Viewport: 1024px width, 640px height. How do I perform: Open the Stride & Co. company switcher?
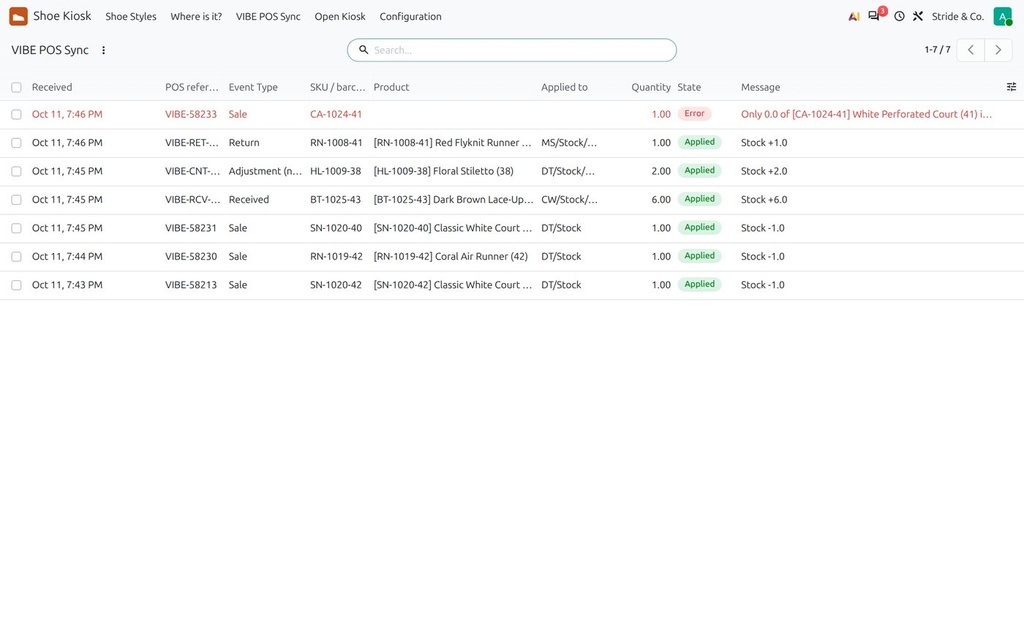click(957, 16)
